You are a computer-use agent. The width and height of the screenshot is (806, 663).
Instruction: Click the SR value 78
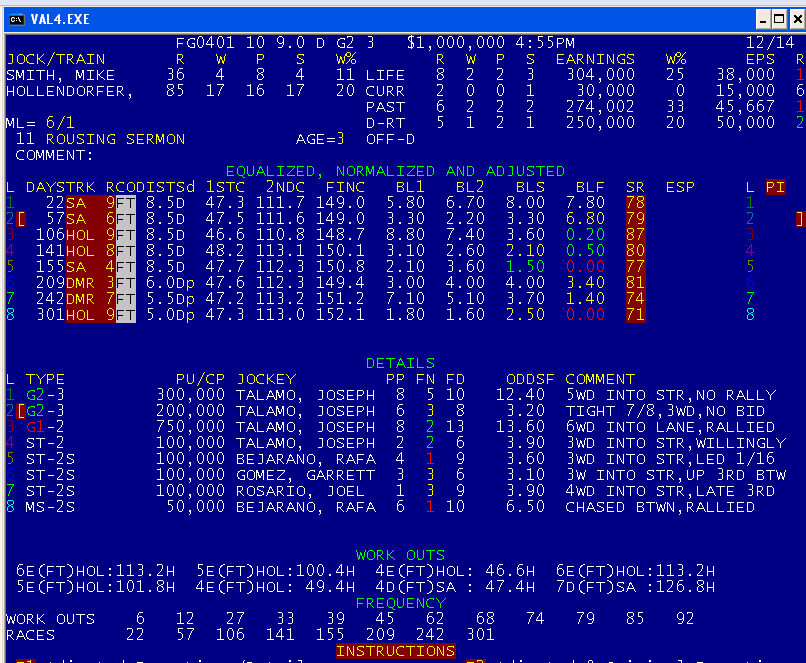pyautogui.click(x=635, y=203)
